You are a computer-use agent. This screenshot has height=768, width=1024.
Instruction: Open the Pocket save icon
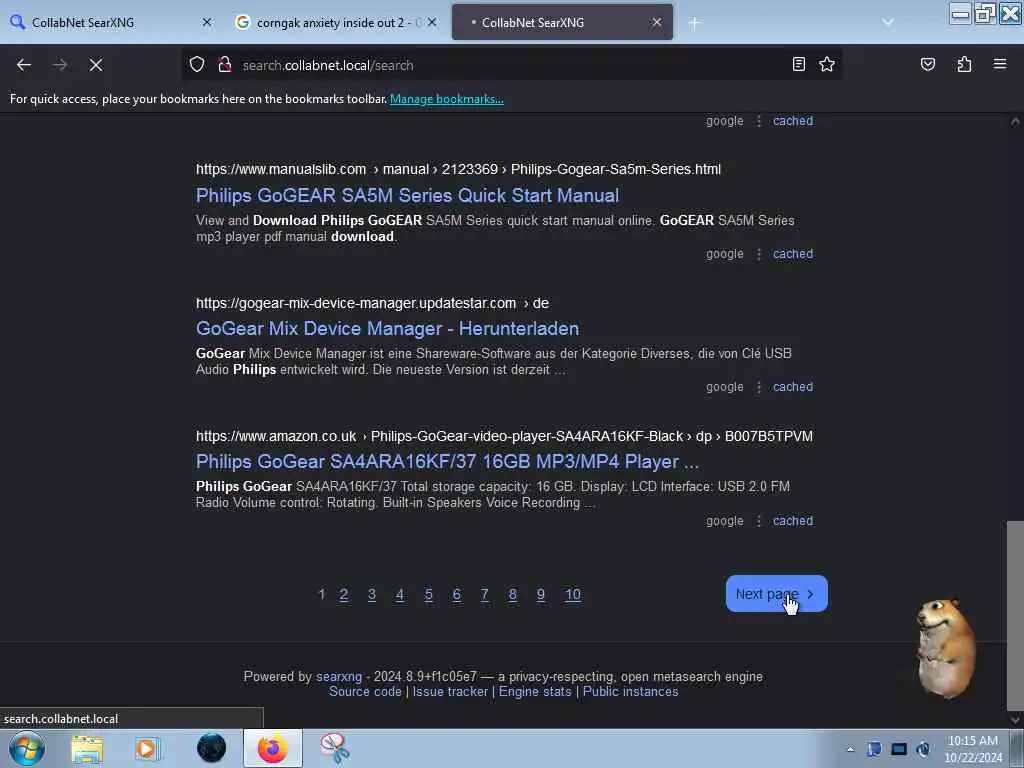pyautogui.click(x=928, y=64)
